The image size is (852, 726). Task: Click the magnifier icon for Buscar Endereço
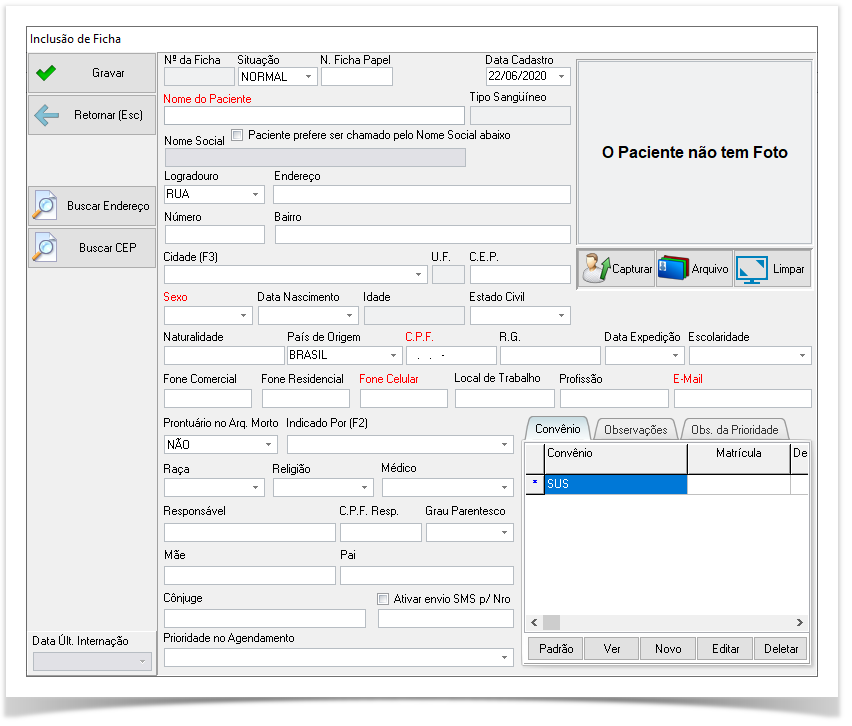[x=46, y=205]
